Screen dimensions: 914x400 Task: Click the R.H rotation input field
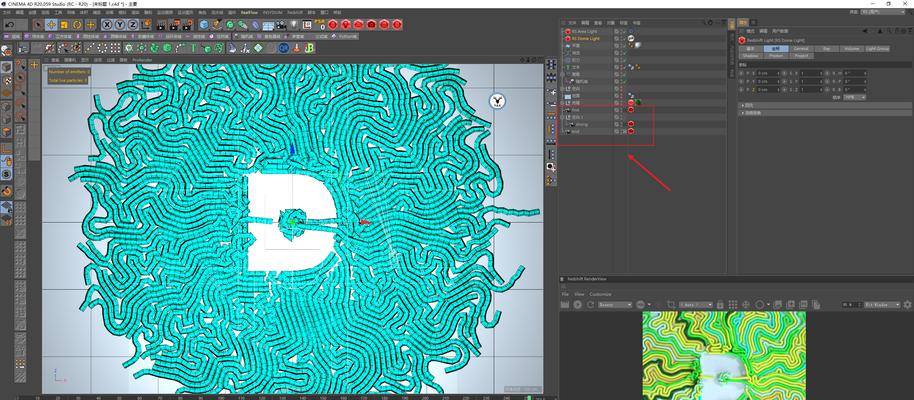[855, 74]
